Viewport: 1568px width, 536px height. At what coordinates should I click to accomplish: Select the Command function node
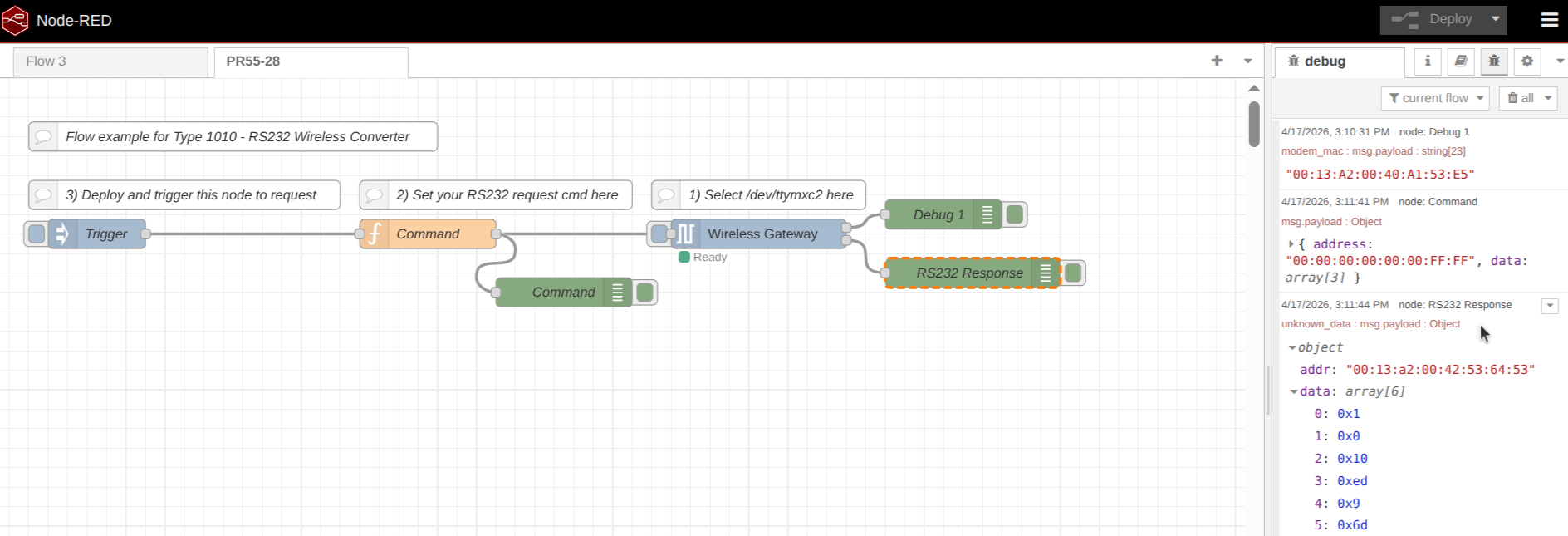428,234
